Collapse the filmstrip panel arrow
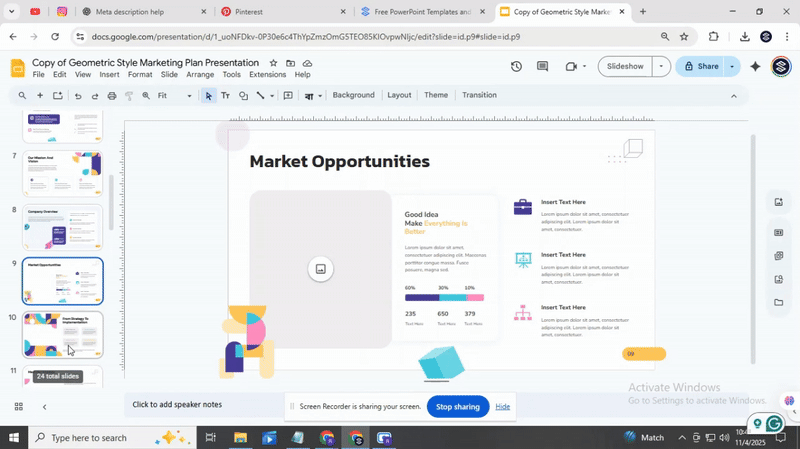 tap(44, 406)
